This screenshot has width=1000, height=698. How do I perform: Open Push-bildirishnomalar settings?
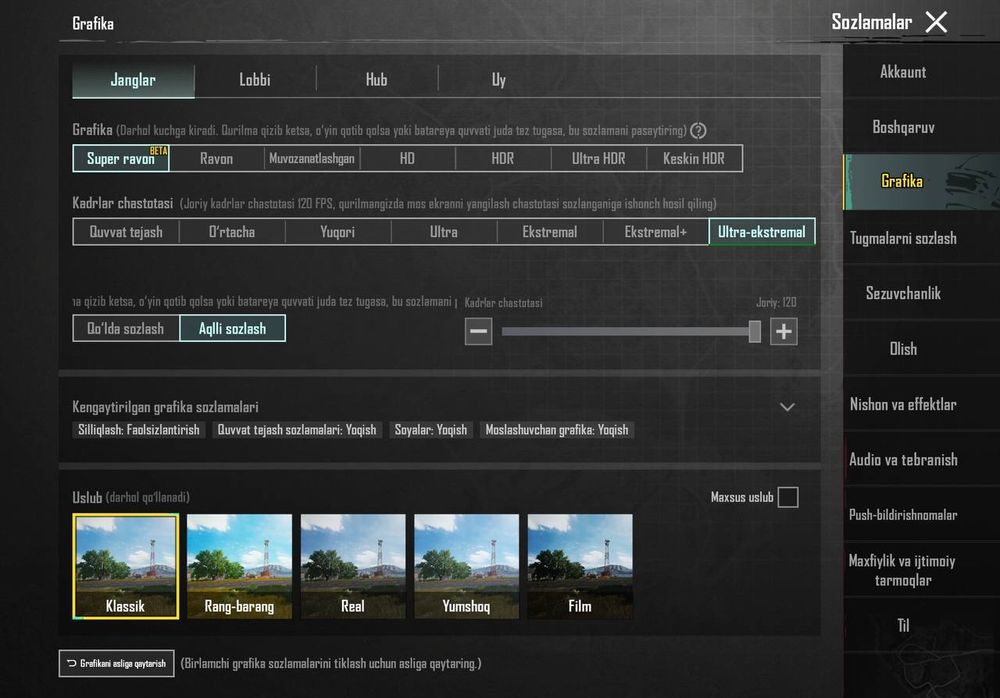[922, 515]
